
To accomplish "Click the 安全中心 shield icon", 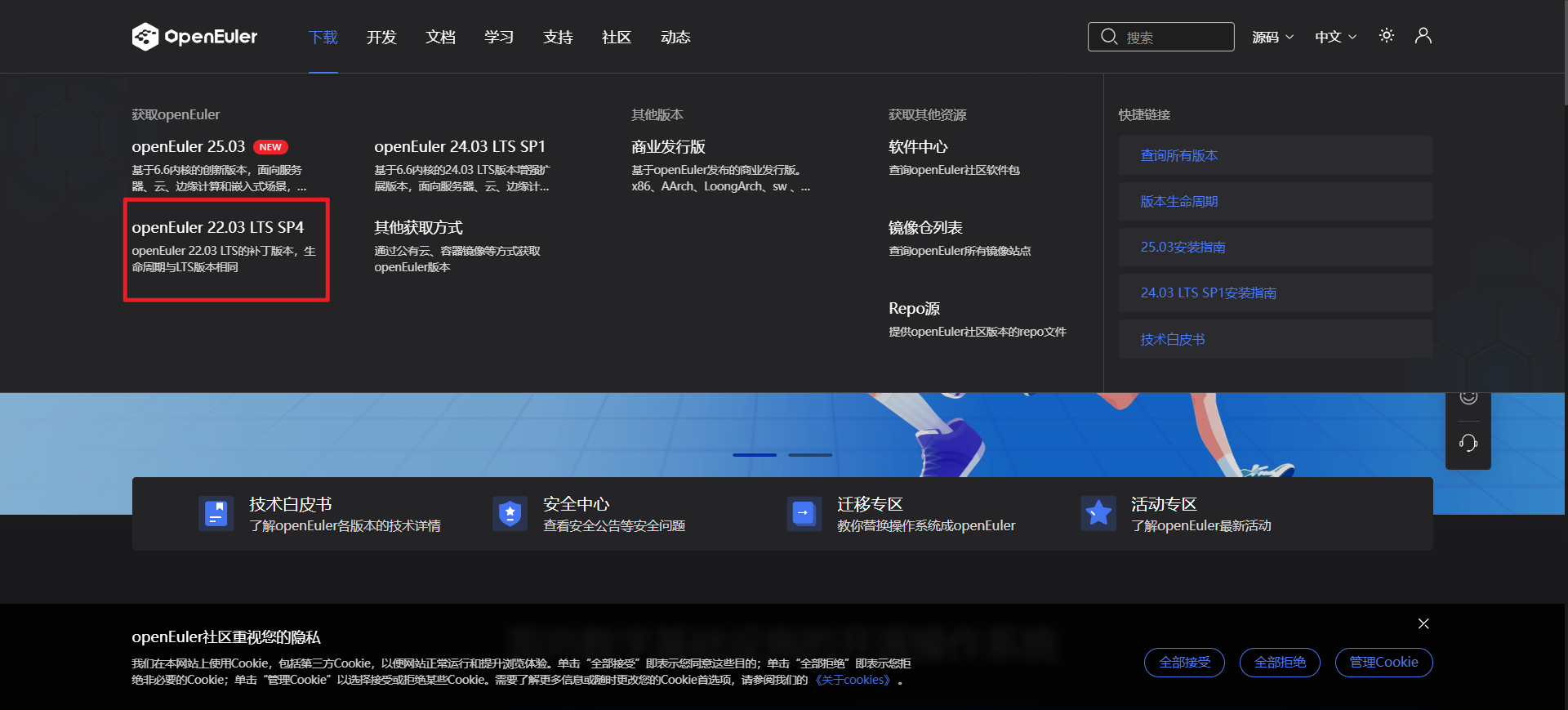I will (510, 514).
